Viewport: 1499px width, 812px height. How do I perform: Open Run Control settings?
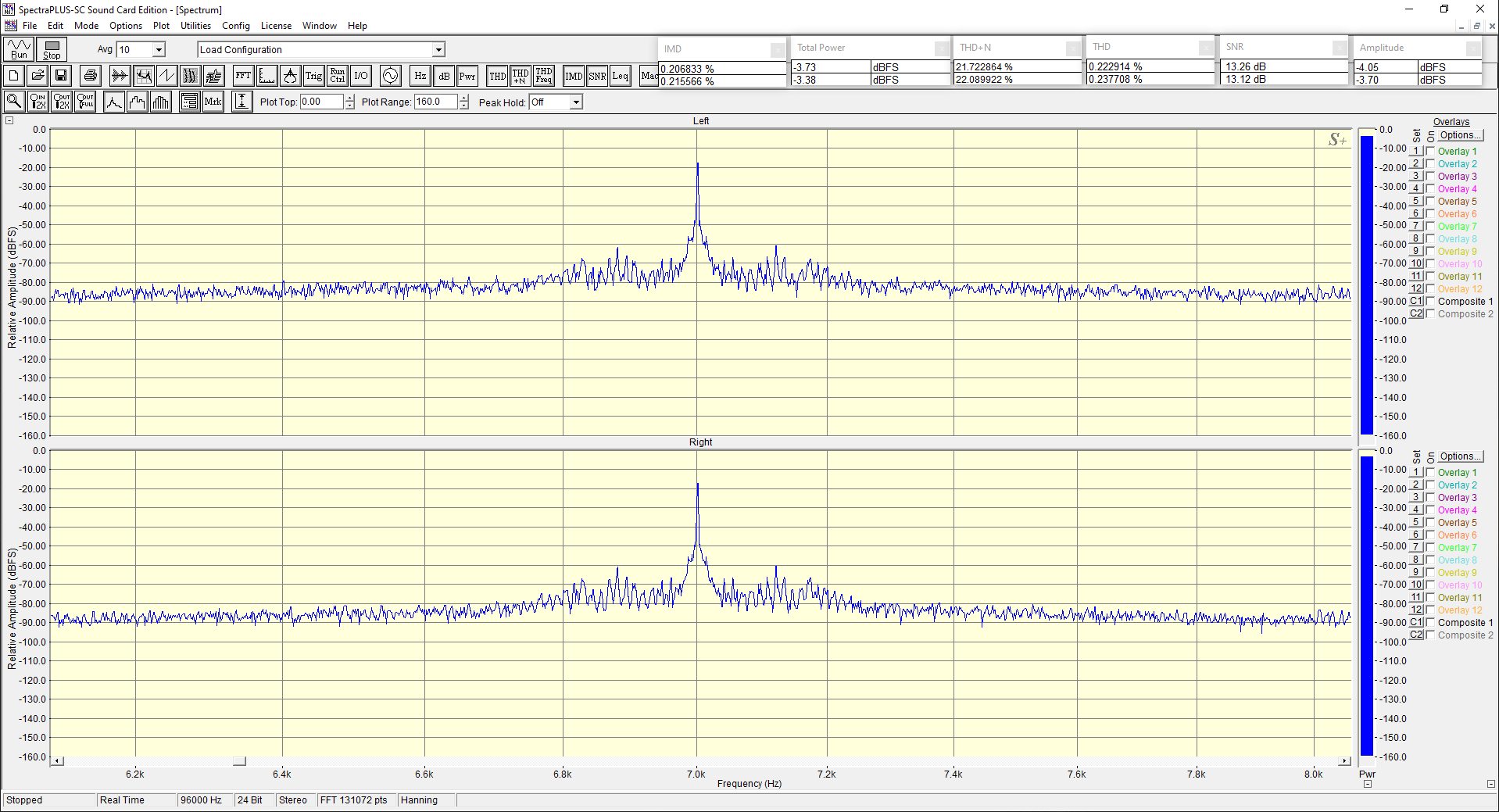tap(338, 76)
